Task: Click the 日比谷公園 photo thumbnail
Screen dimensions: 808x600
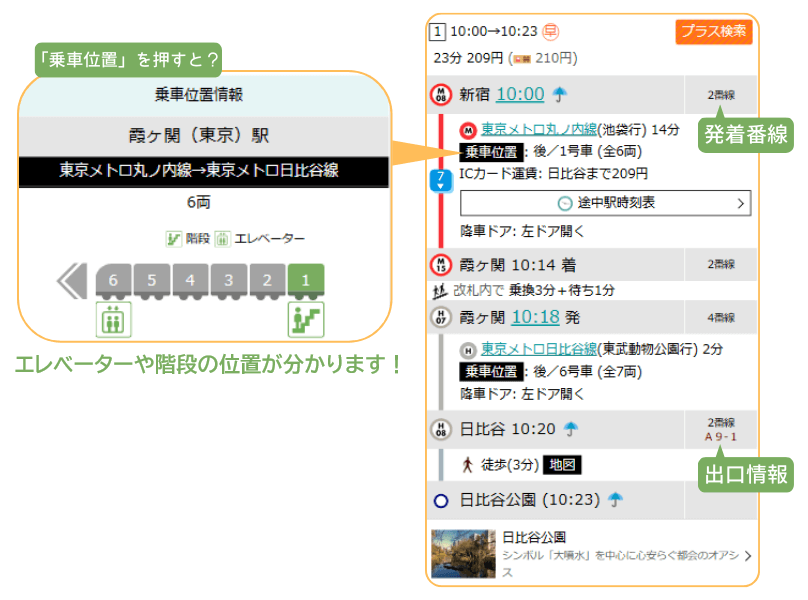Action: [459, 550]
